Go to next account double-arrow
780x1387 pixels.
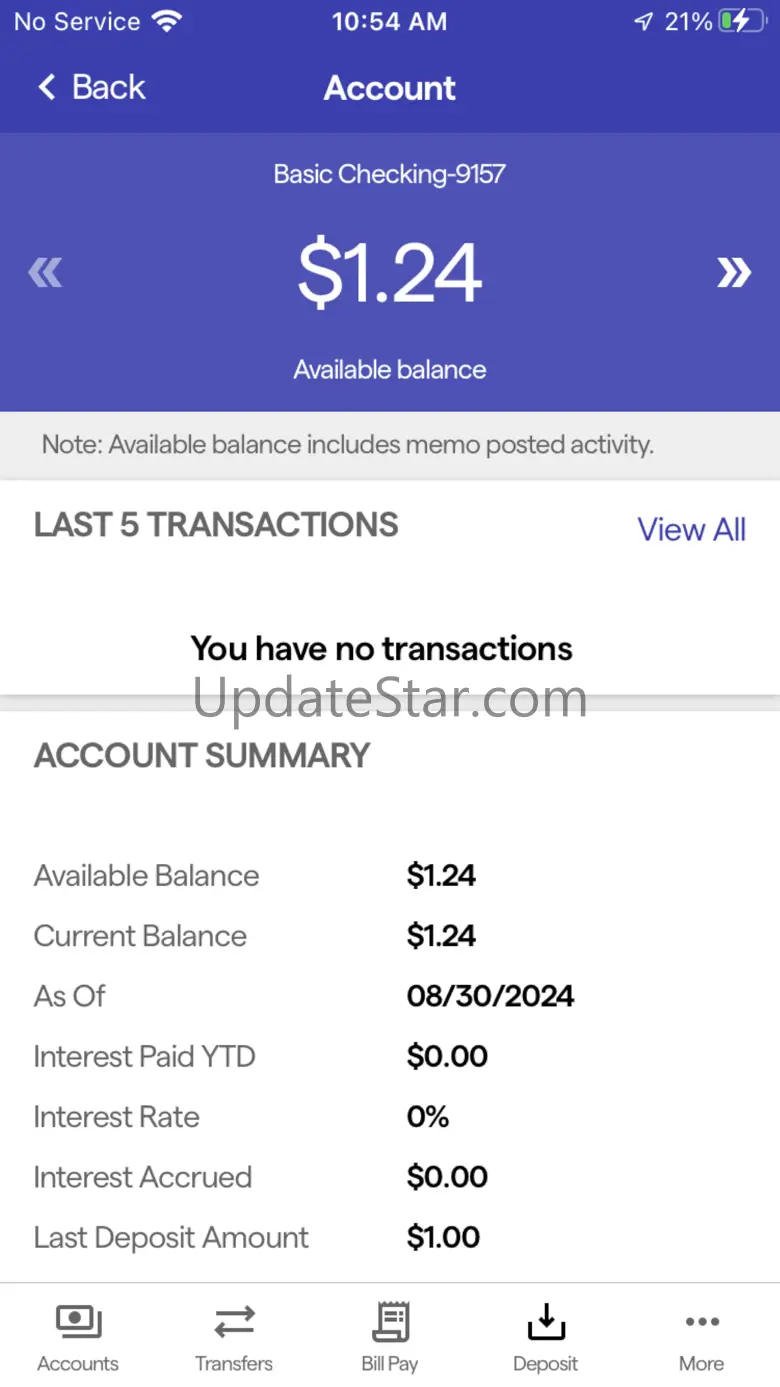[733, 272]
